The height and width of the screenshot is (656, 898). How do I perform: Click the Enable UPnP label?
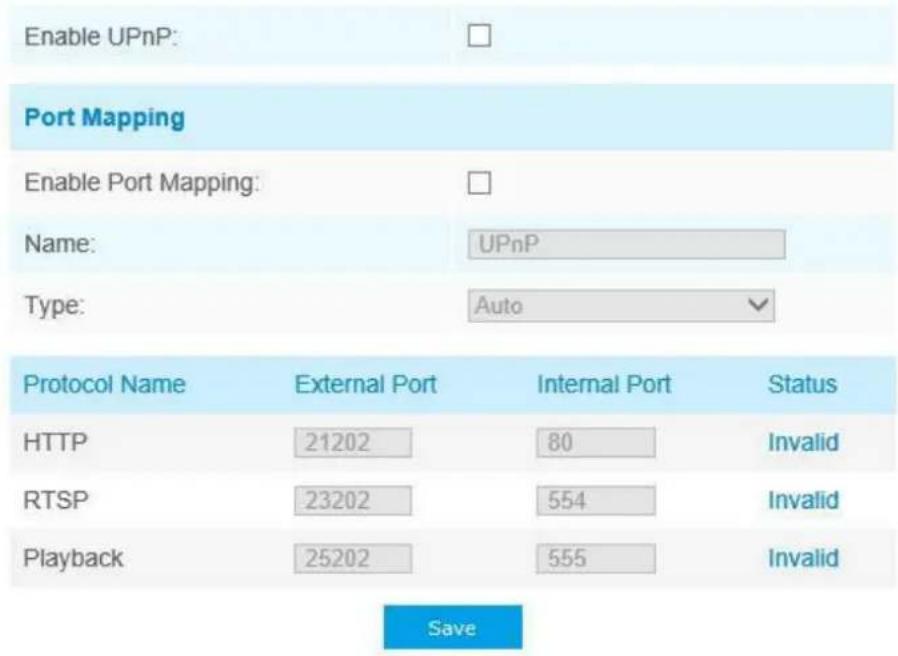click(x=101, y=37)
